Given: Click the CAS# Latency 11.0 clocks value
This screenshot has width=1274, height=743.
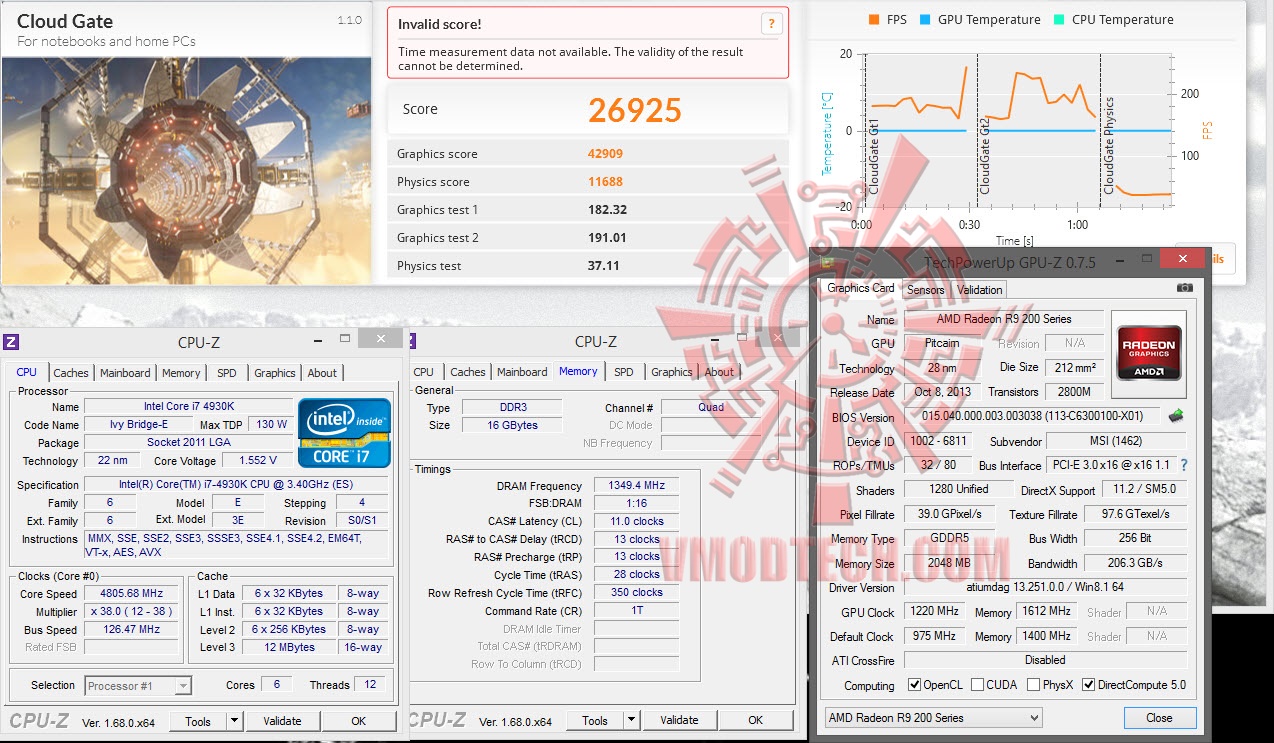Looking at the screenshot, I should [636, 522].
